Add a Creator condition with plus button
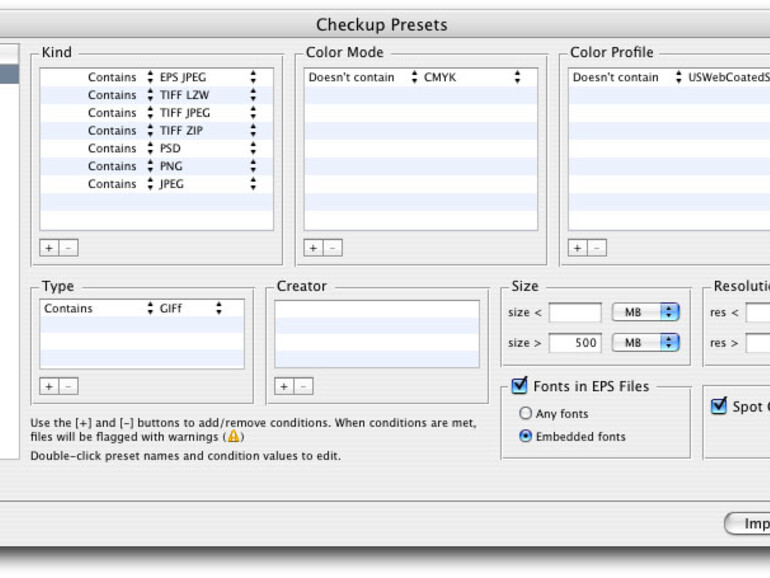770x578 pixels. (285, 386)
